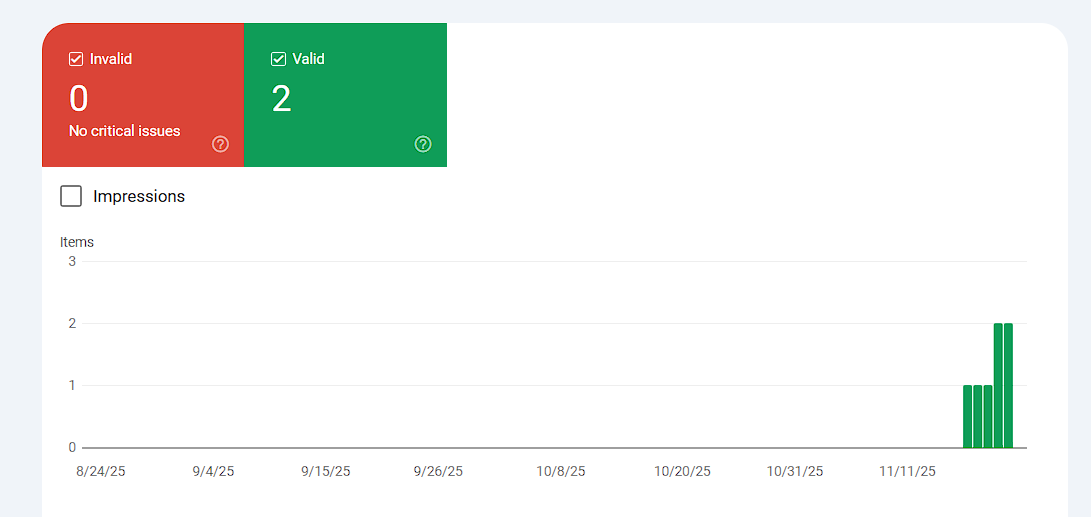Click the last green bar in the chart

click(1008, 385)
